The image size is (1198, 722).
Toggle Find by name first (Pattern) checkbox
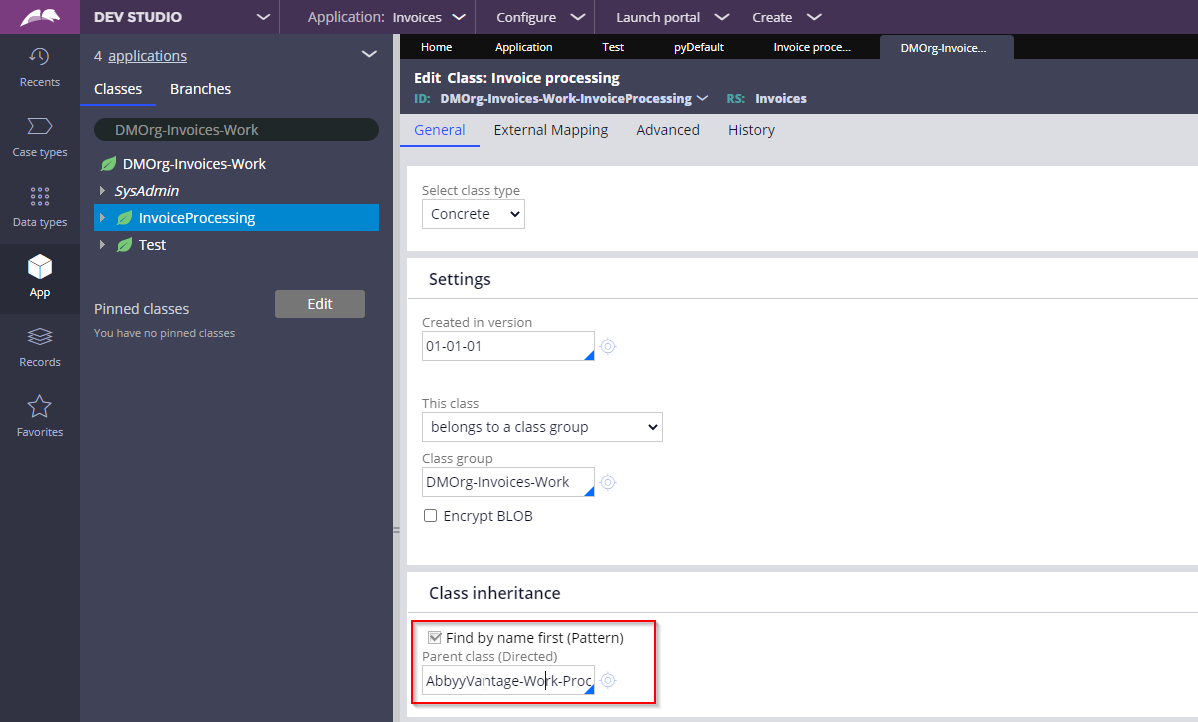(435, 637)
